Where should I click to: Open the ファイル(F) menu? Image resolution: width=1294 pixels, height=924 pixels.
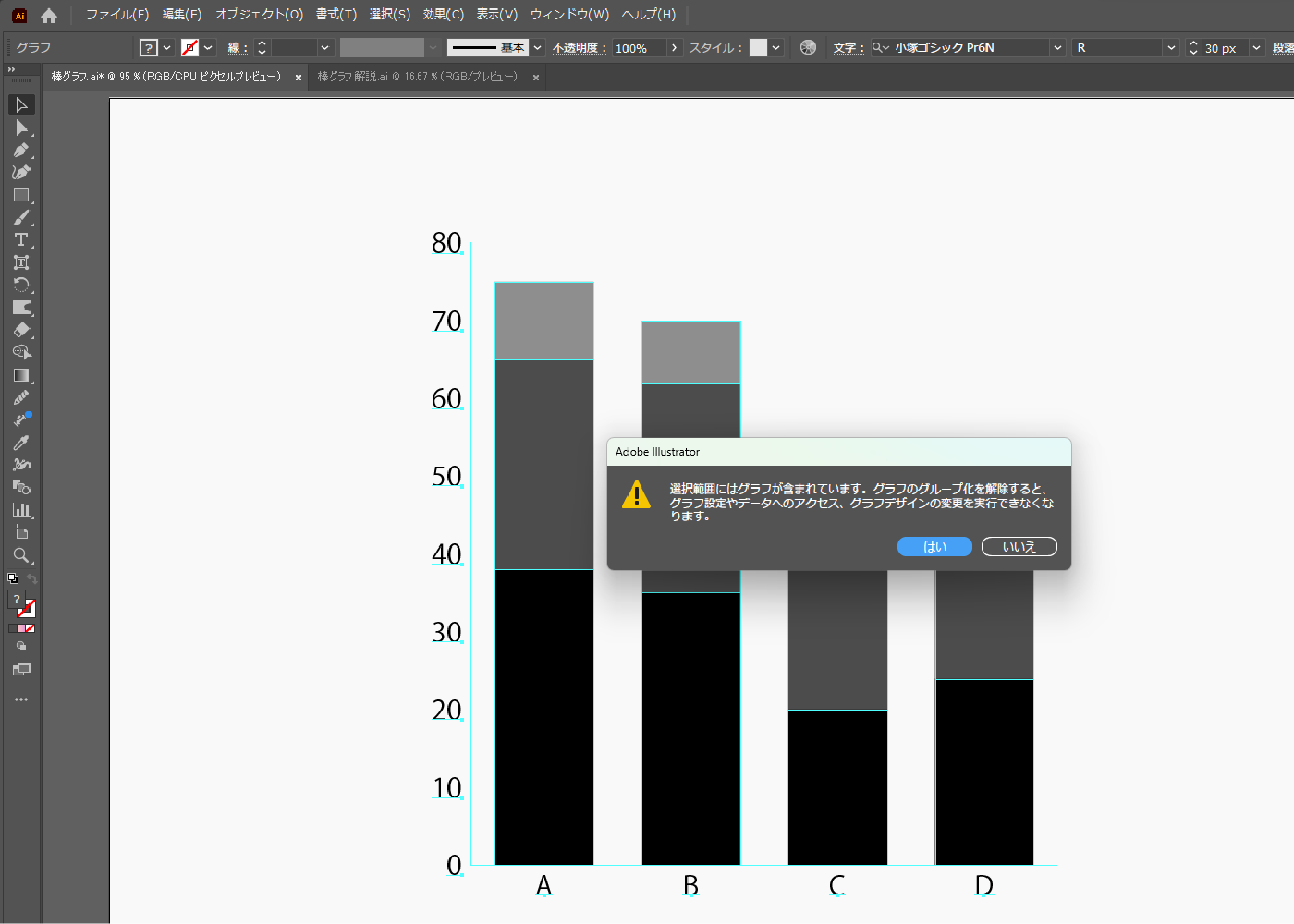117,15
